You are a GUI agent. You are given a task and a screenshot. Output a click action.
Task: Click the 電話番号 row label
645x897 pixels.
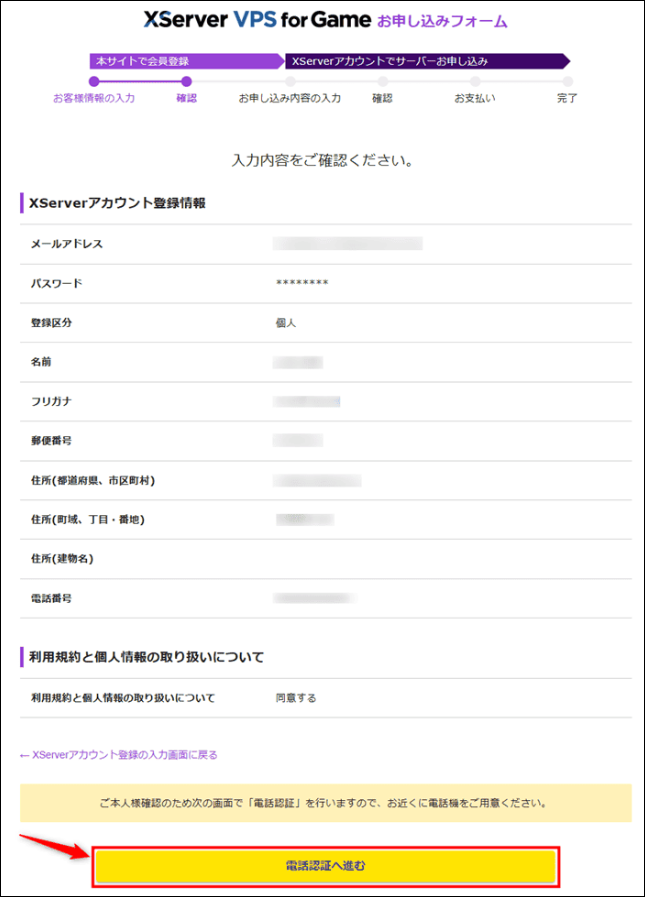pos(52,598)
